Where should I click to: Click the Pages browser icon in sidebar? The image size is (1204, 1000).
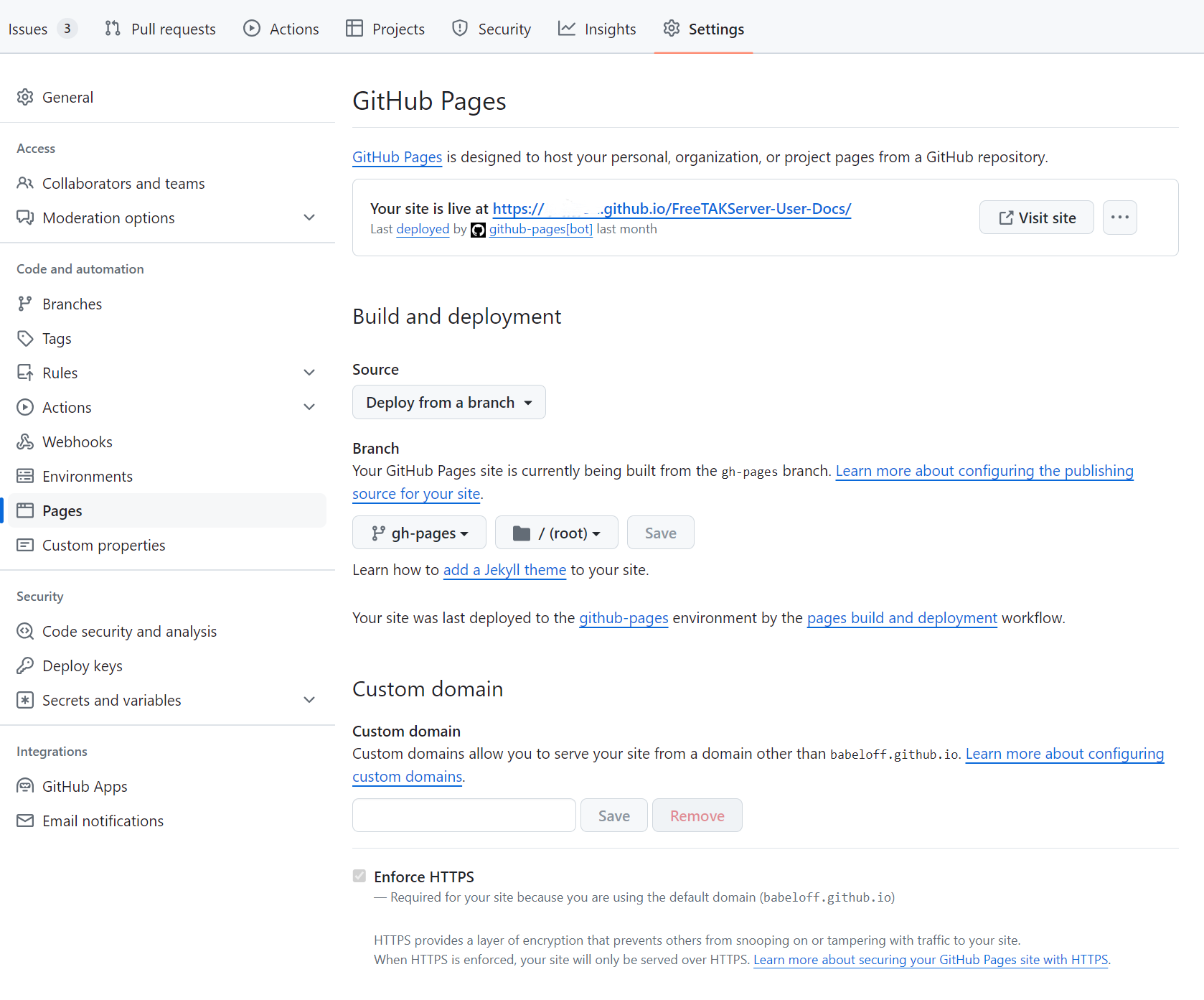[25, 510]
